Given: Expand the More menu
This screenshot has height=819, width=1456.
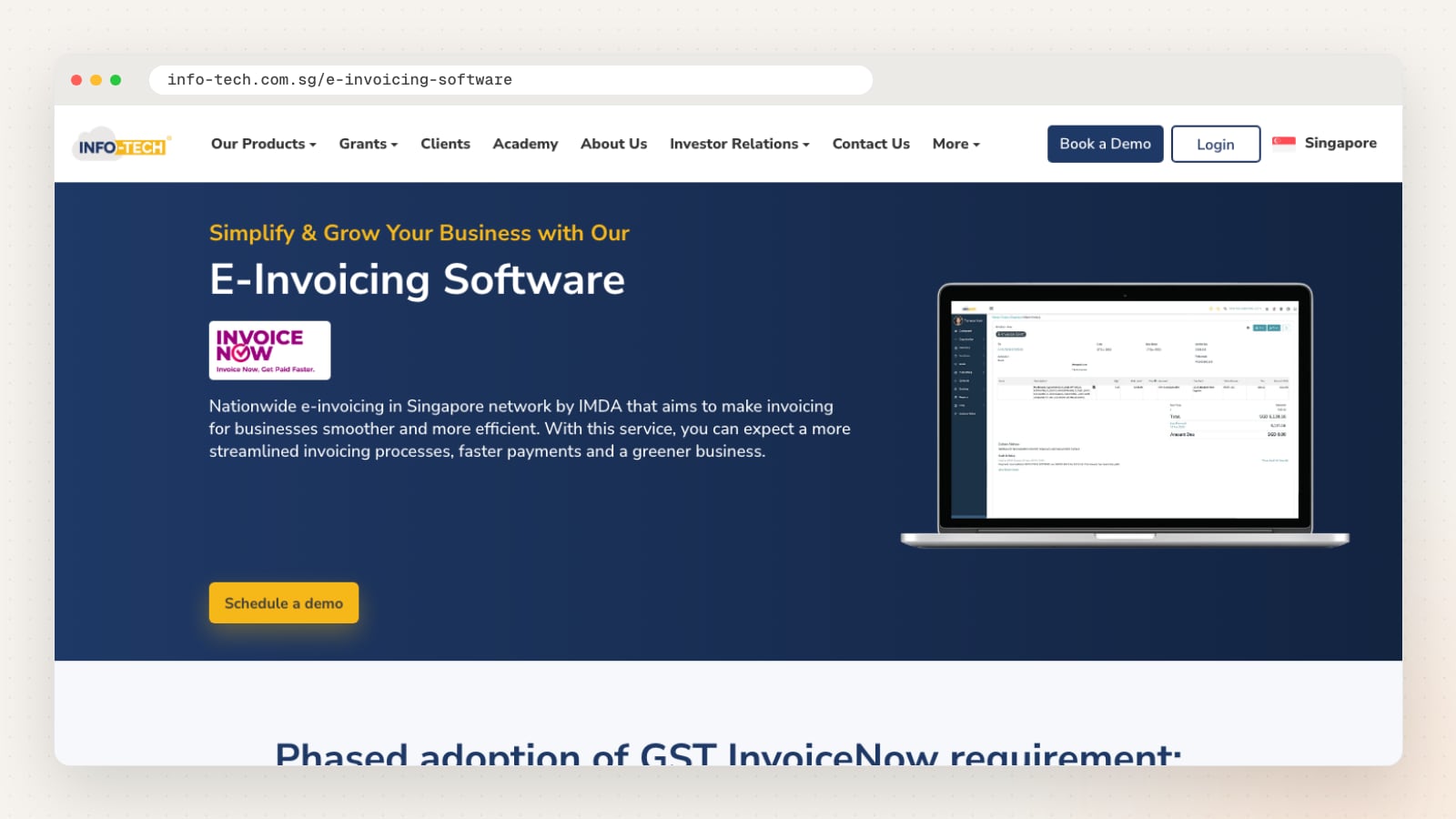Looking at the screenshot, I should click(x=956, y=144).
